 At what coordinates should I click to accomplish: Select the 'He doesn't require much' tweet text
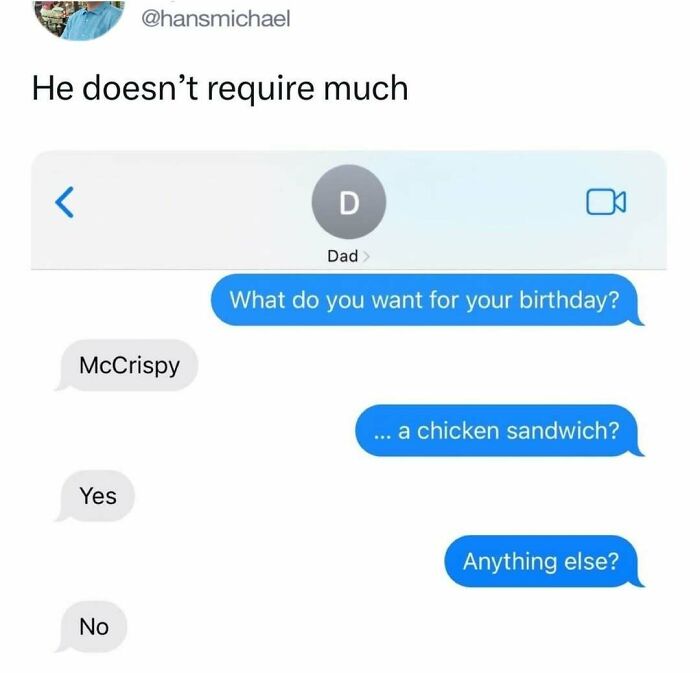click(220, 88)
